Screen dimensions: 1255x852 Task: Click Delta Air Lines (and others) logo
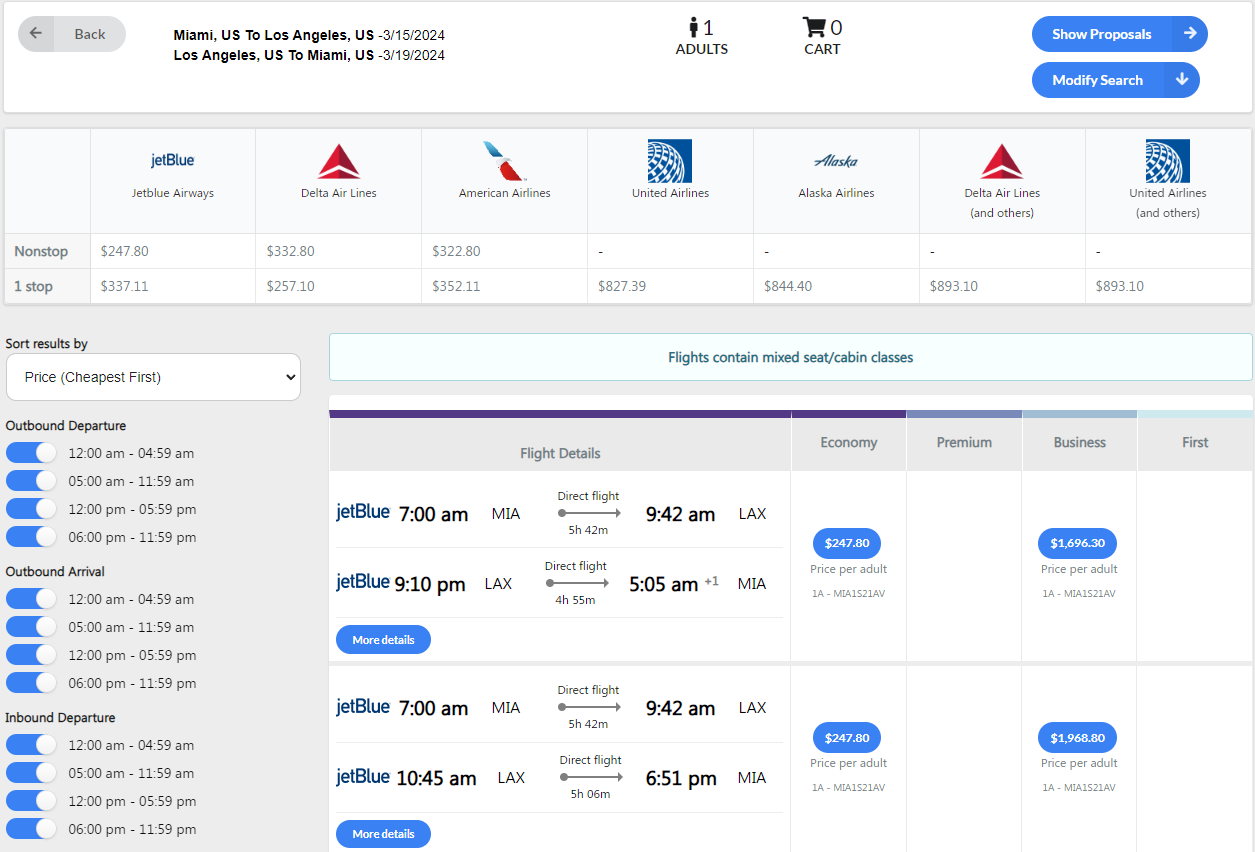coord(1002,161)
